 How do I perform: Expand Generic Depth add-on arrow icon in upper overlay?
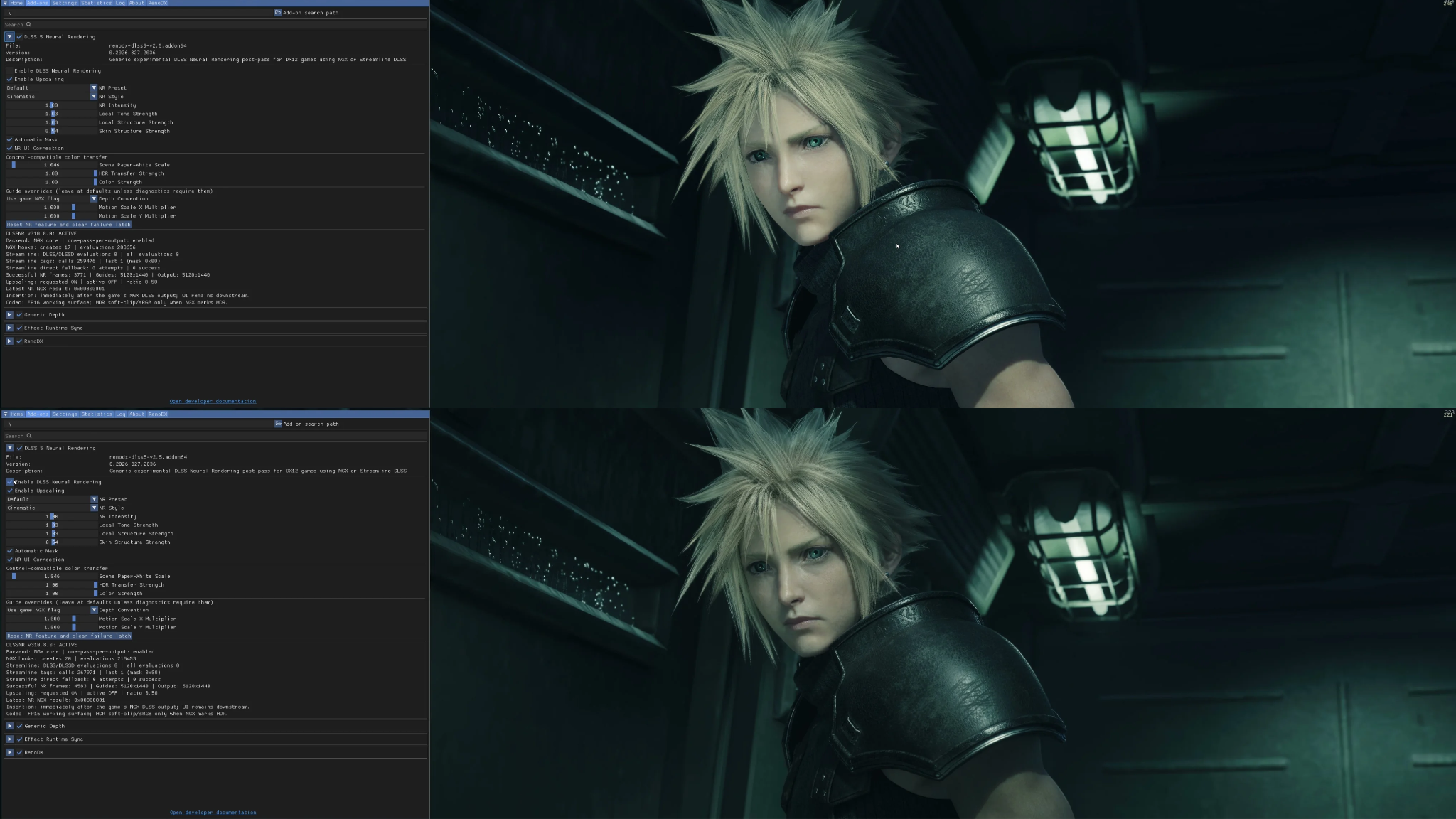tap(9, 314)
